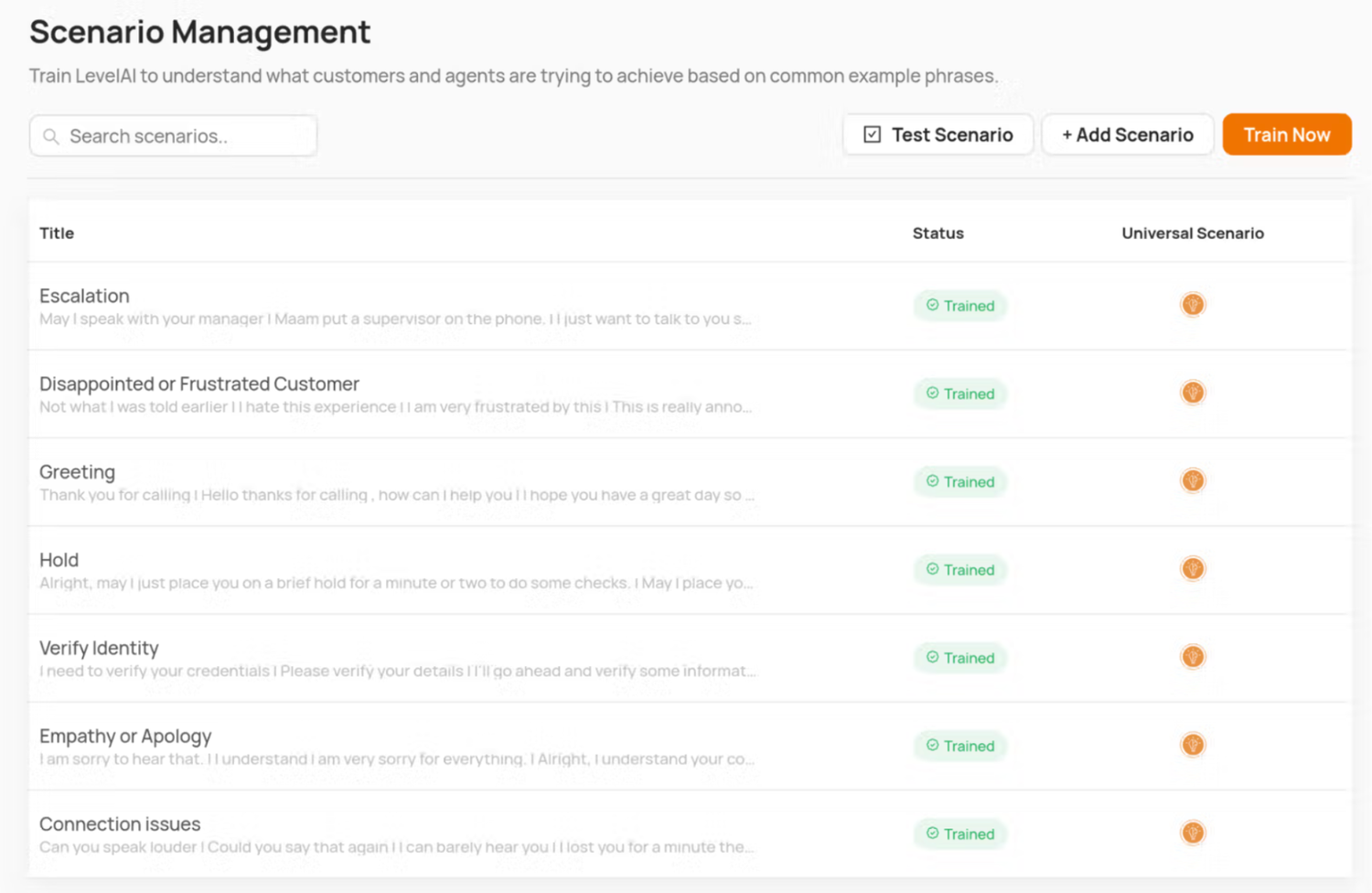The width and height of the screenshot is (1372, 893).
Task: Click the Trained badge on the Greeting row
Action: coord(959,481)
